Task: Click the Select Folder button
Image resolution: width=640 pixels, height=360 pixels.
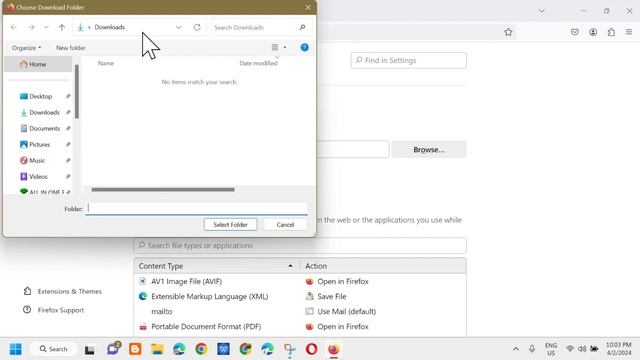Action: pos(231,224)
